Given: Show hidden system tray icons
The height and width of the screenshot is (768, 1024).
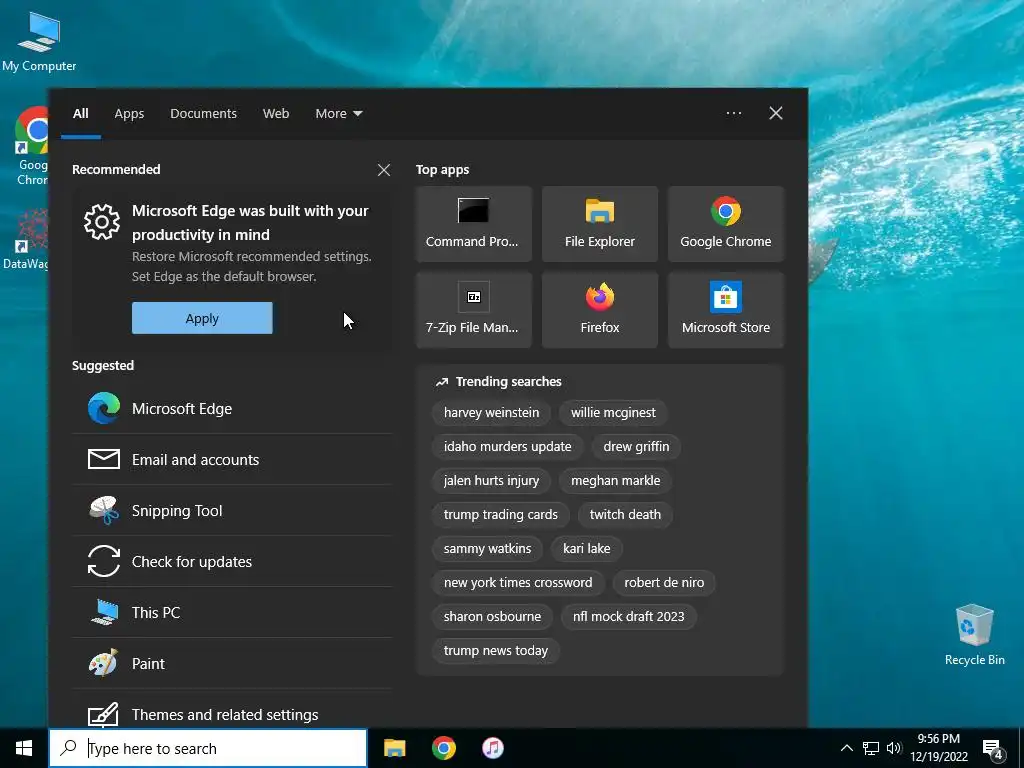Looking at the screenshot, I should 846,748.
